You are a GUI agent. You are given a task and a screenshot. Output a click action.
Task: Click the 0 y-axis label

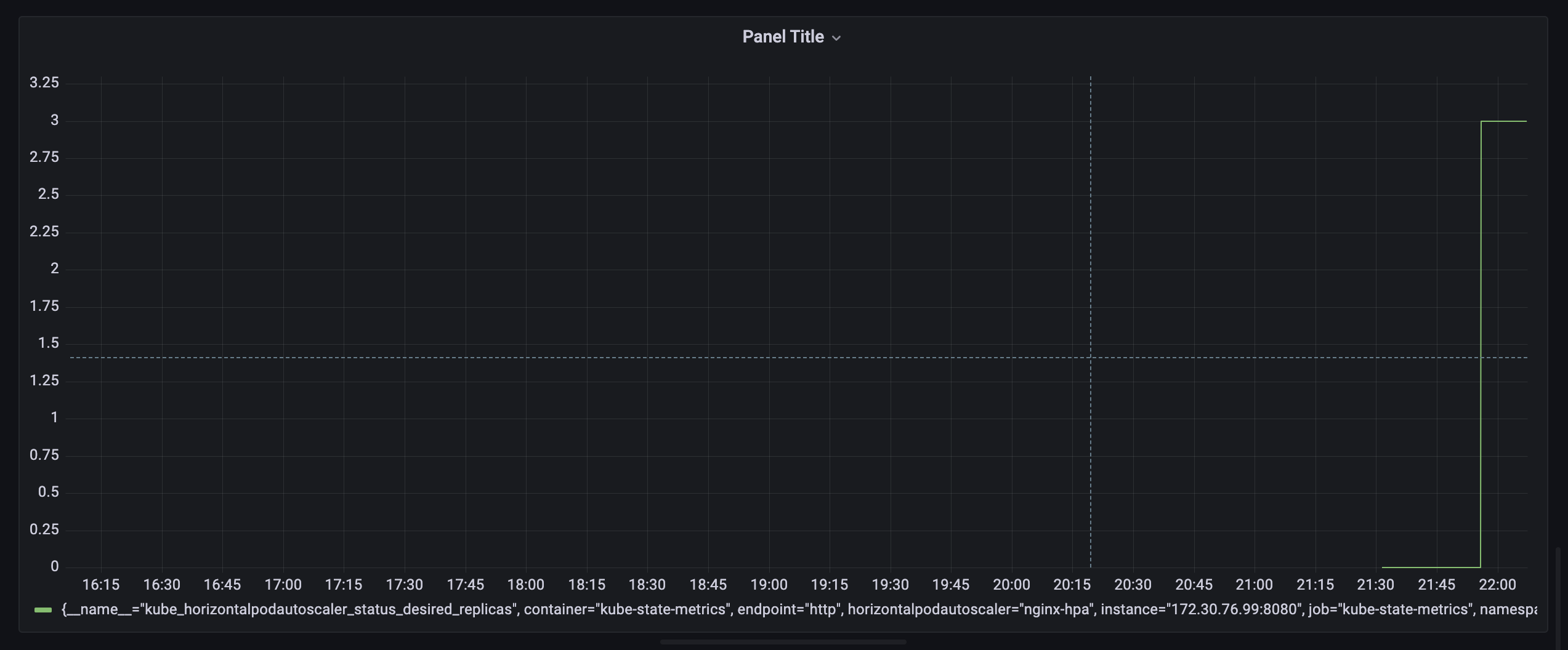pyautogui.click(x=55, y=566)
